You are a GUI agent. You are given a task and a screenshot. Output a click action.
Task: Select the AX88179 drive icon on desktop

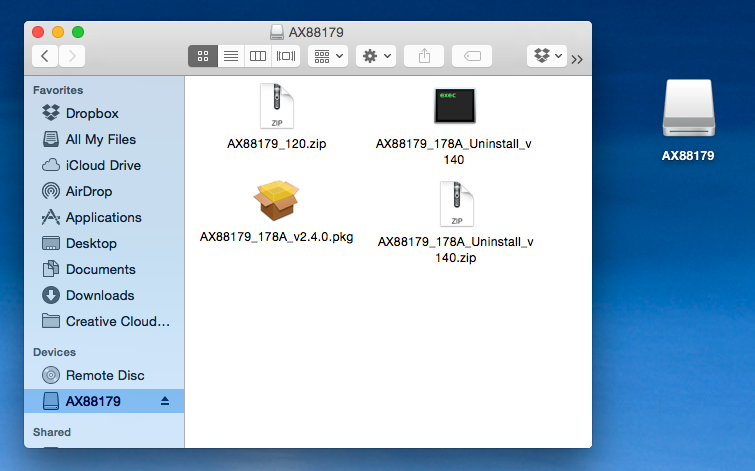coord(689,108)
